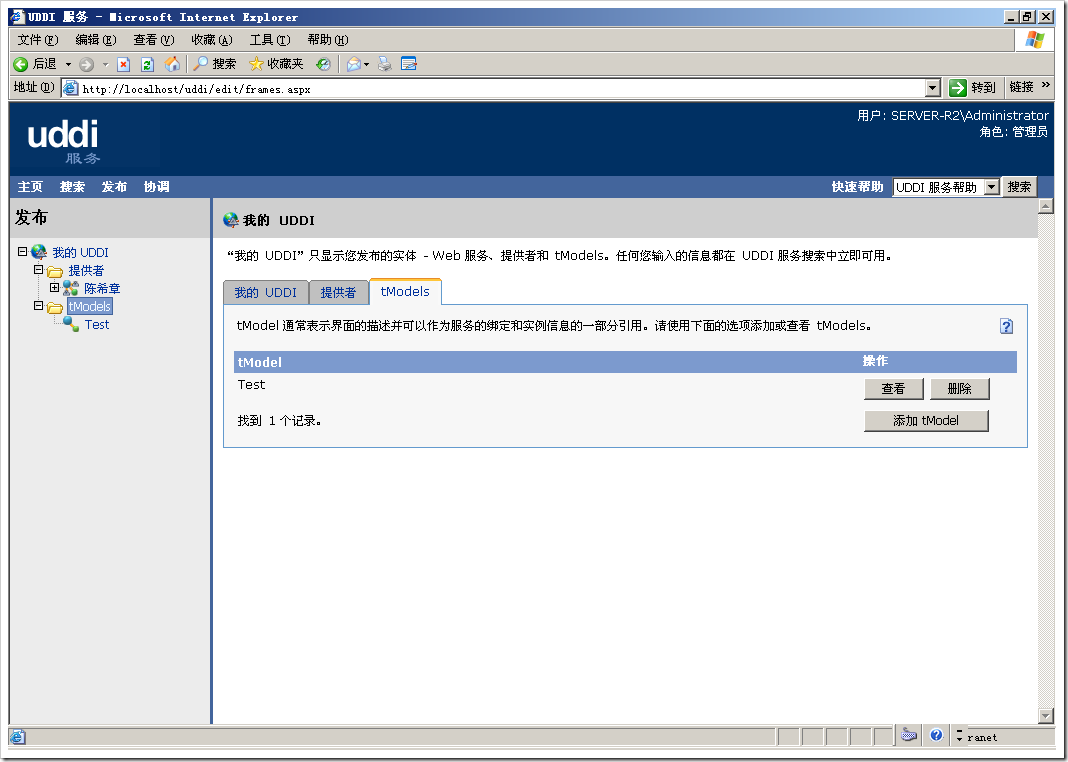Click the 转到 go button
Viewport: 1068px width, 762px height.
click(x=973, y=87)
